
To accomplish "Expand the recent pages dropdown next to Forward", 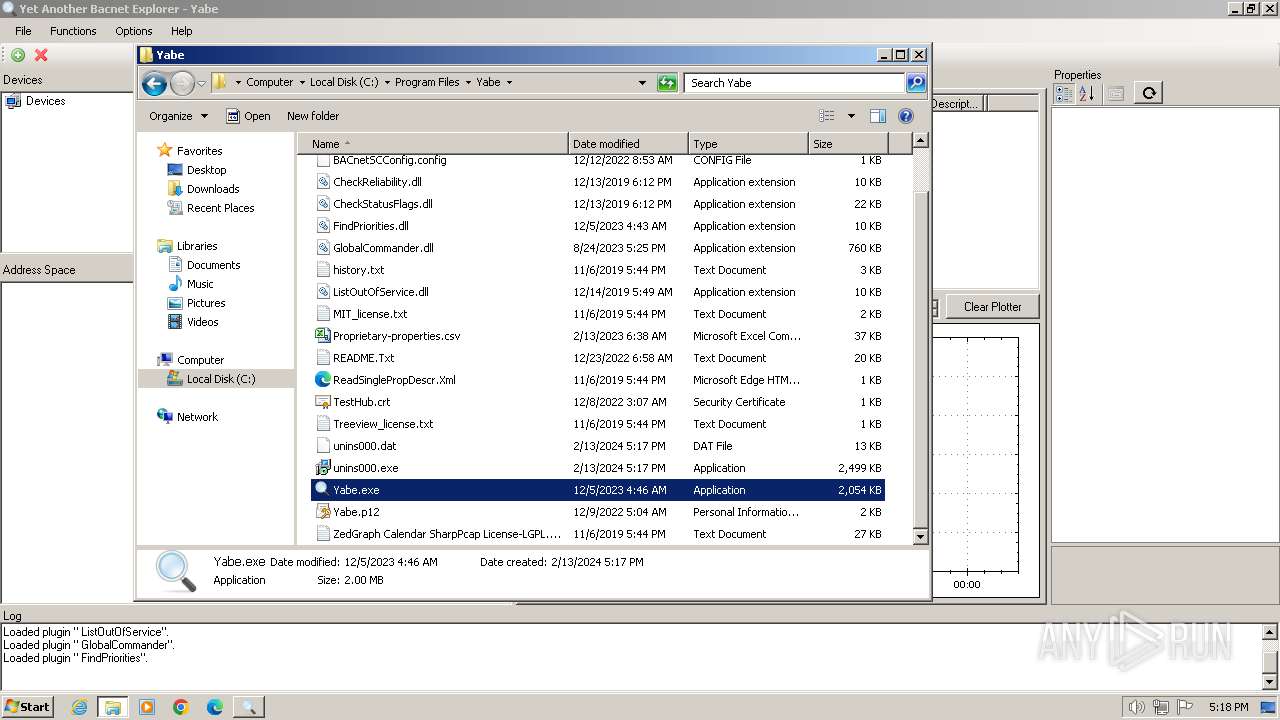I will (x=202, y=83).
